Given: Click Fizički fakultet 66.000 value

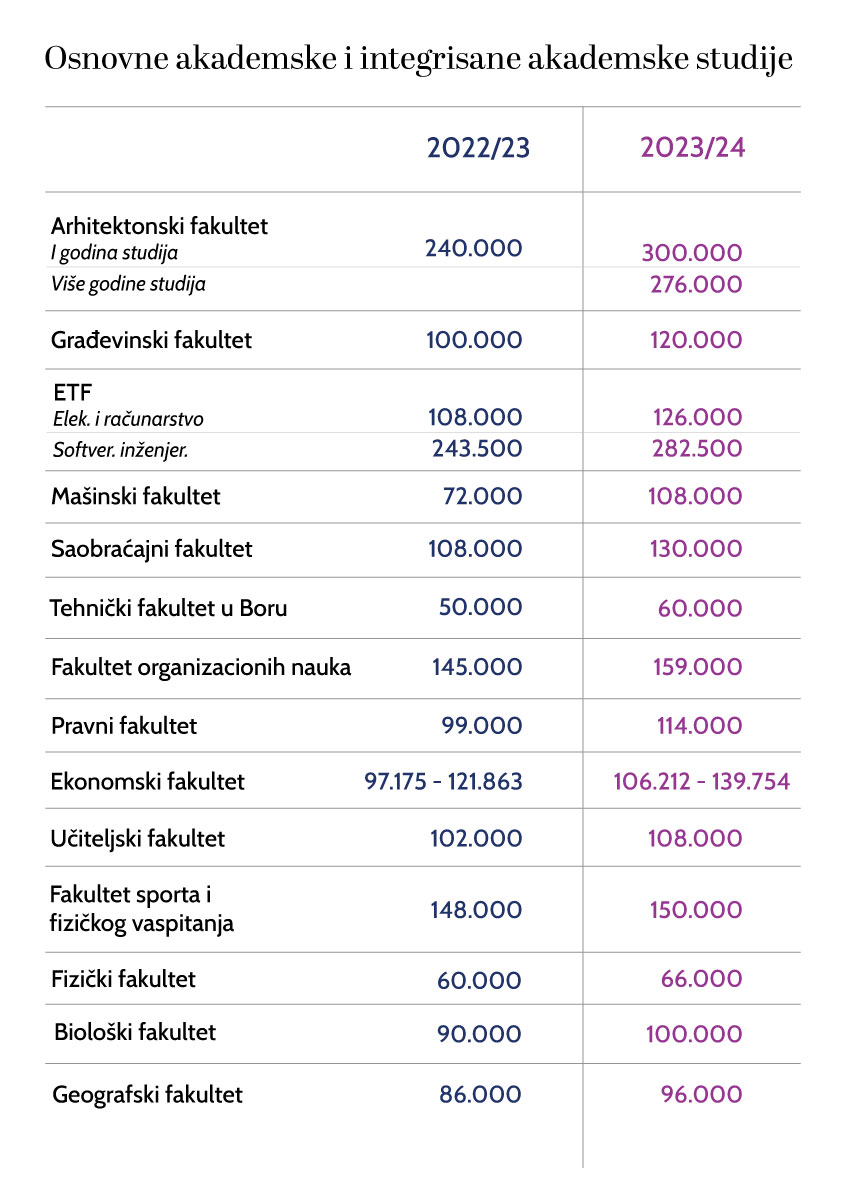Looking at the screenshot, I should (x=701, y=980).
